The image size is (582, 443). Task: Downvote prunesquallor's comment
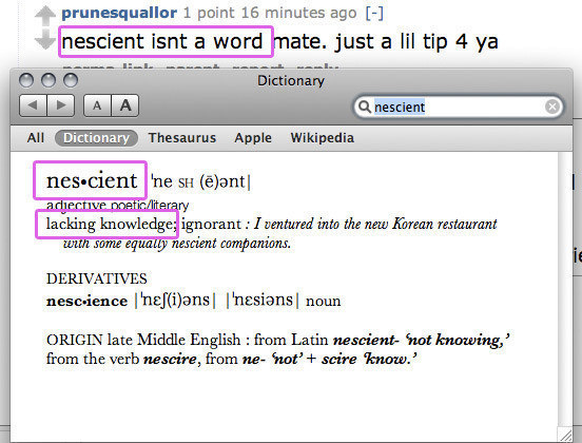[x=45, y=39]
